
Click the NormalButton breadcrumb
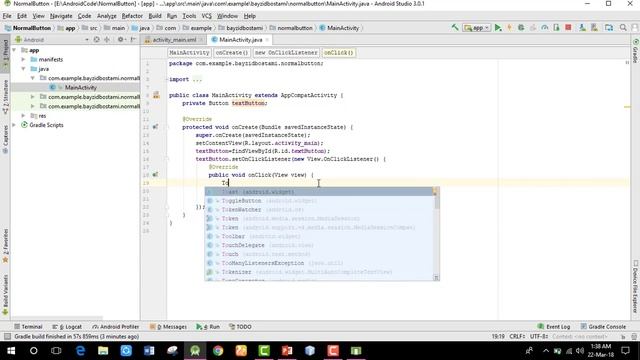click(28, 28)
